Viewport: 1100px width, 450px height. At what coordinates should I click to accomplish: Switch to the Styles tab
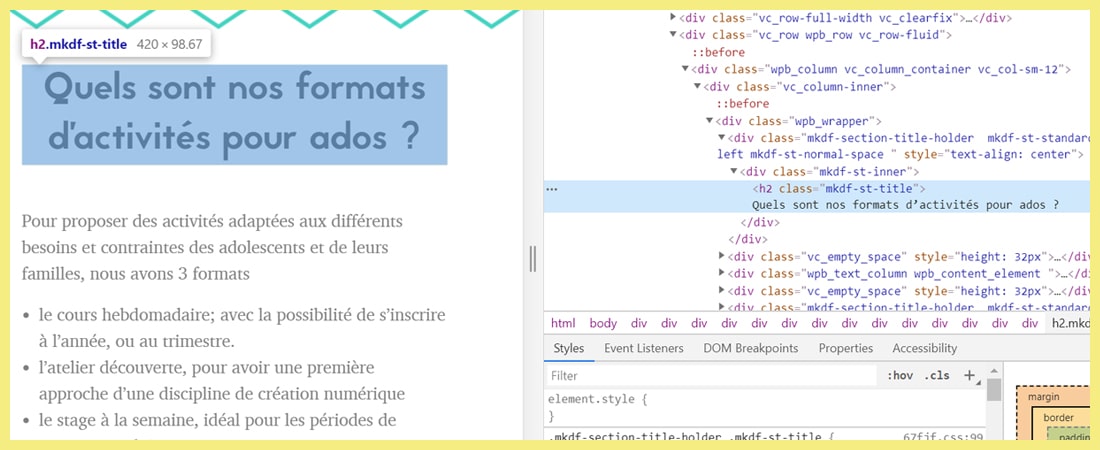(568, 348)
